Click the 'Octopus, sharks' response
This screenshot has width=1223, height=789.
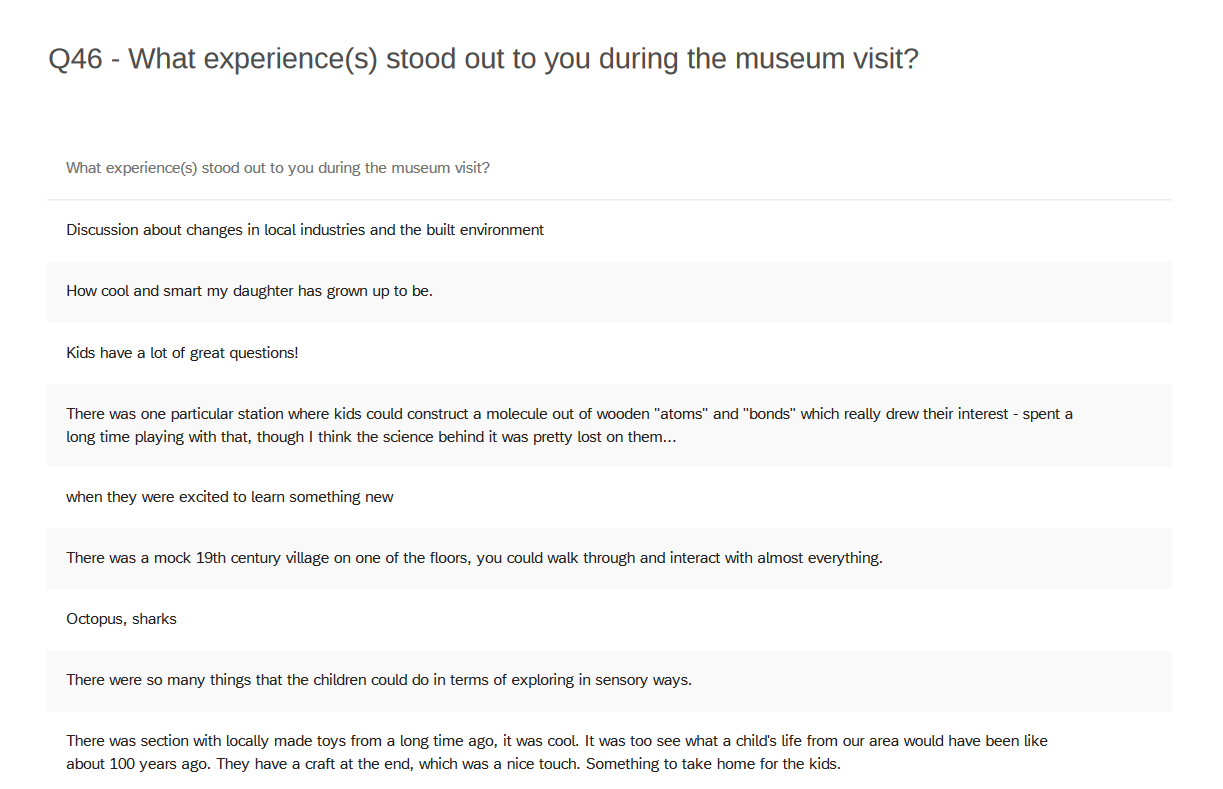121,619
